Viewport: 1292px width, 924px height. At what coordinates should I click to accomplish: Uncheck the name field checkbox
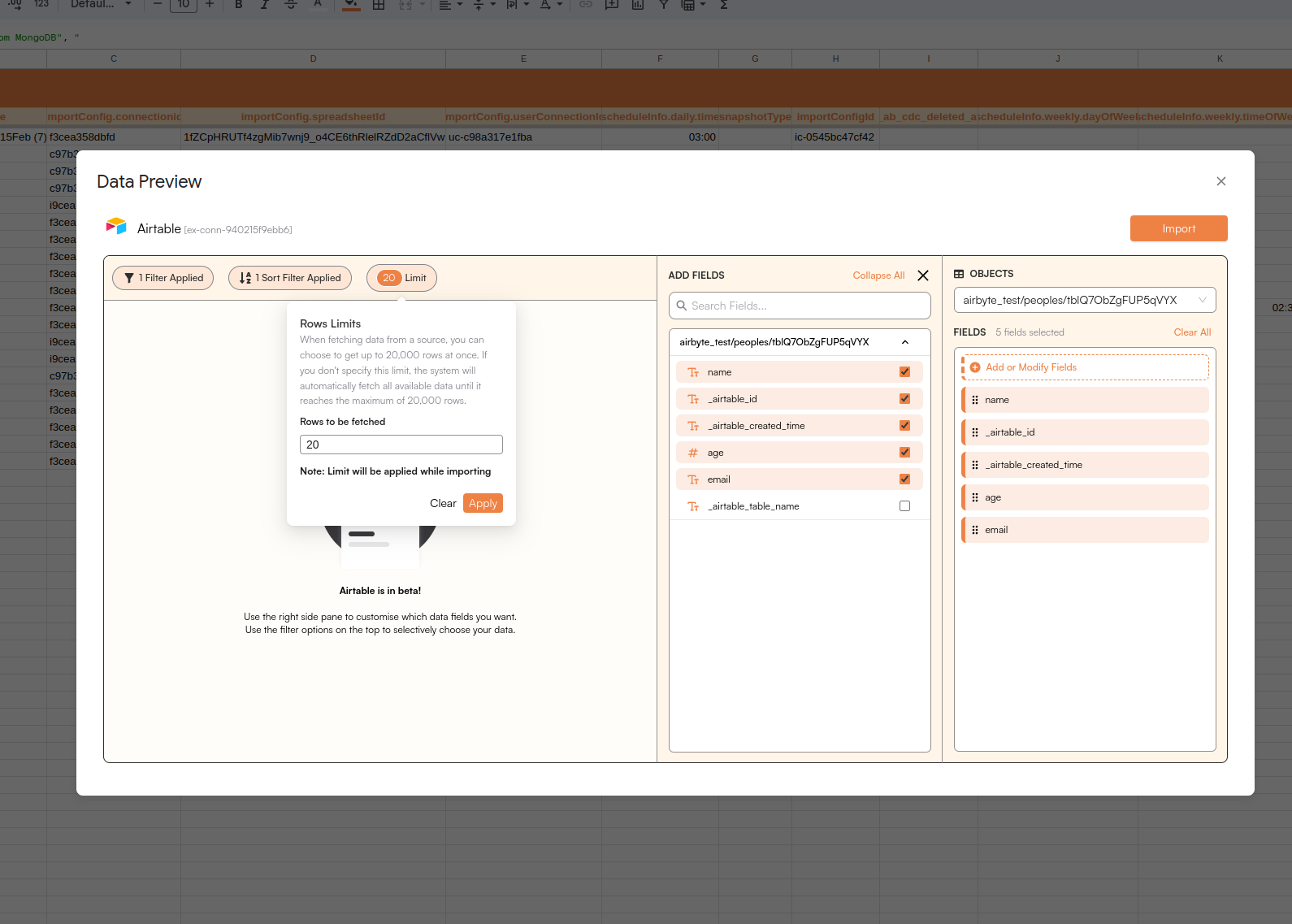[904, 372]
